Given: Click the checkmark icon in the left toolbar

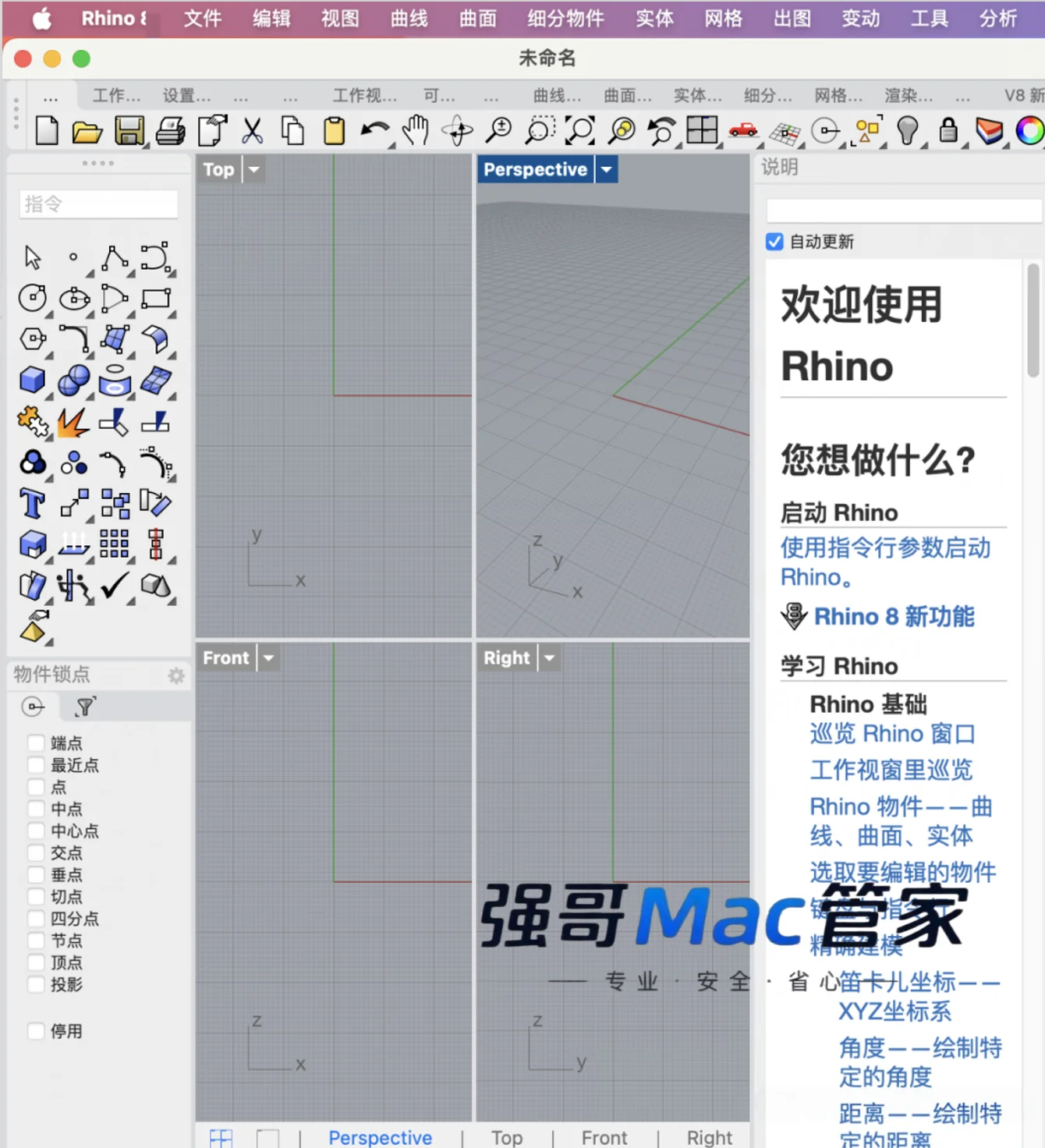Looking at the screenshot, I should point(115,585).
